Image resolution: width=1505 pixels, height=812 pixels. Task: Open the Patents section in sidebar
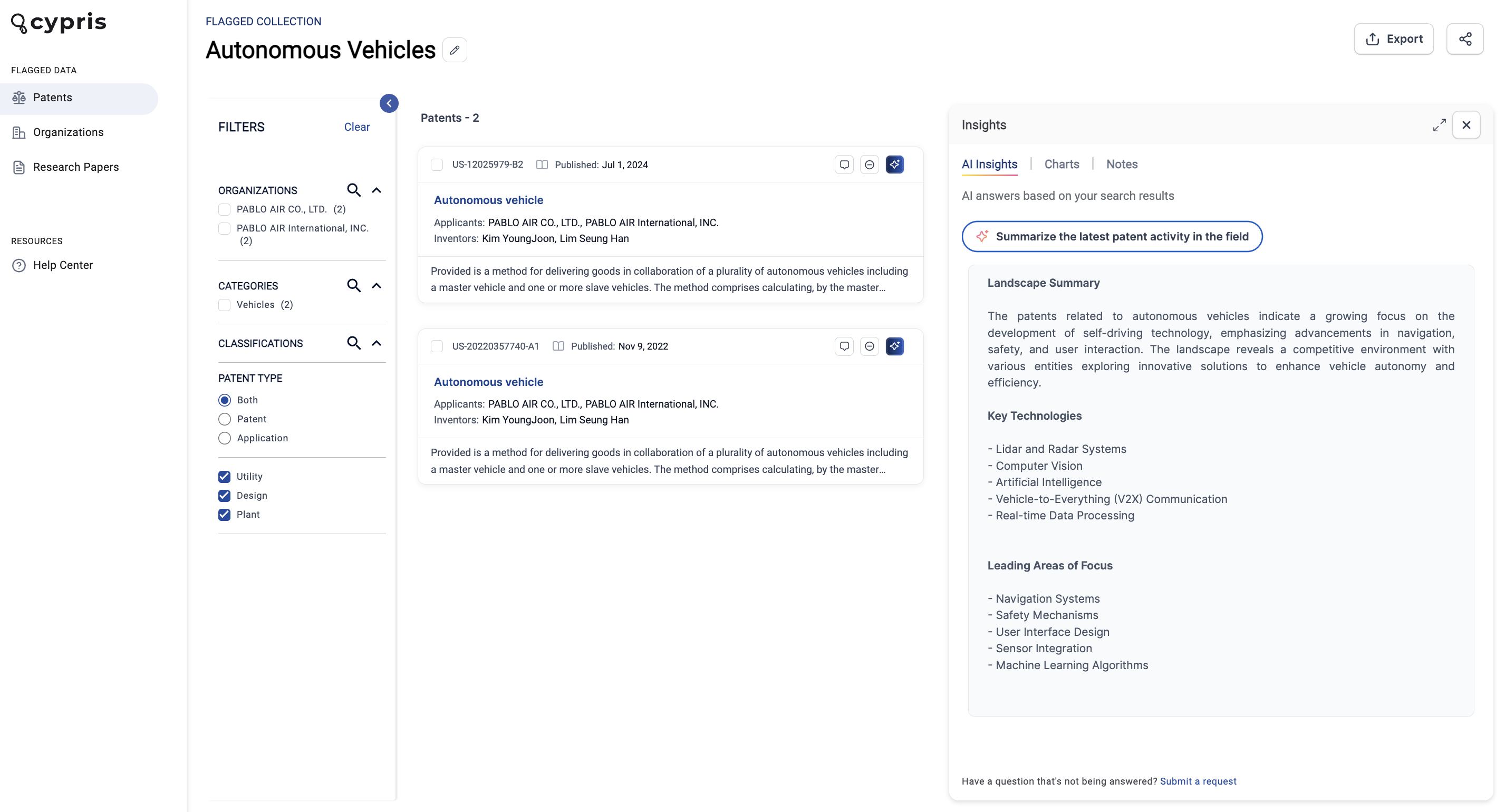click(79, 98)
